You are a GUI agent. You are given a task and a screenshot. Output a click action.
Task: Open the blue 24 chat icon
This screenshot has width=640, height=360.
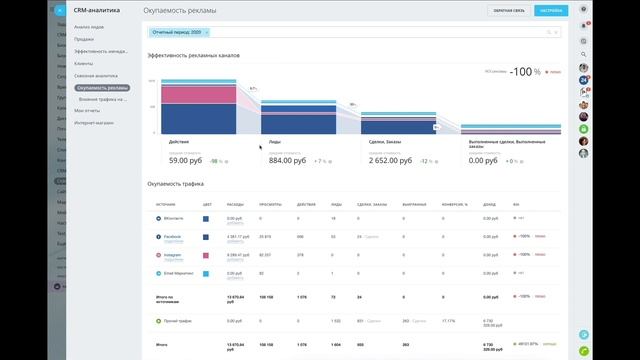584,80
